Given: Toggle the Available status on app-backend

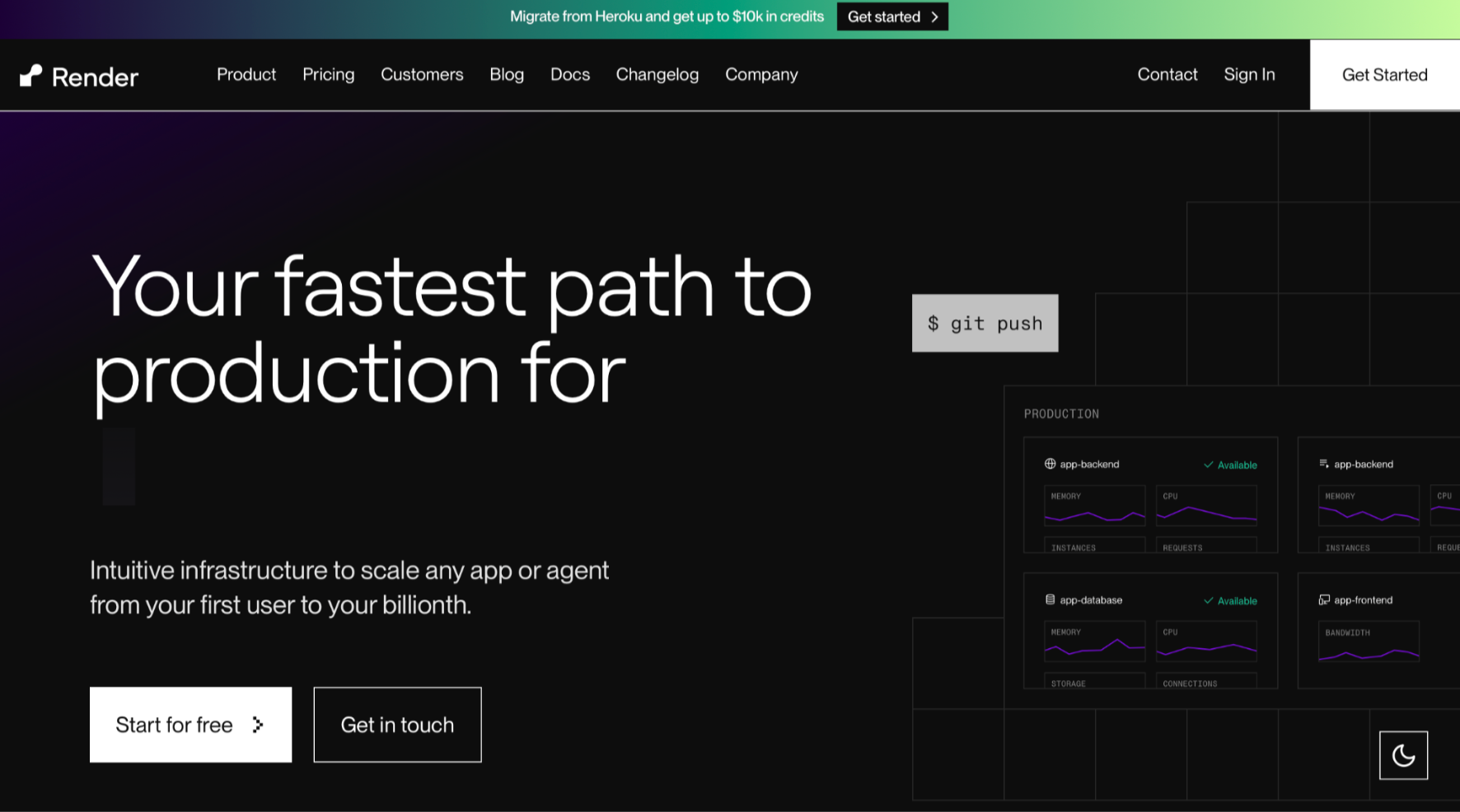Looking at the screenshot, I should [x=1230, y=464].
